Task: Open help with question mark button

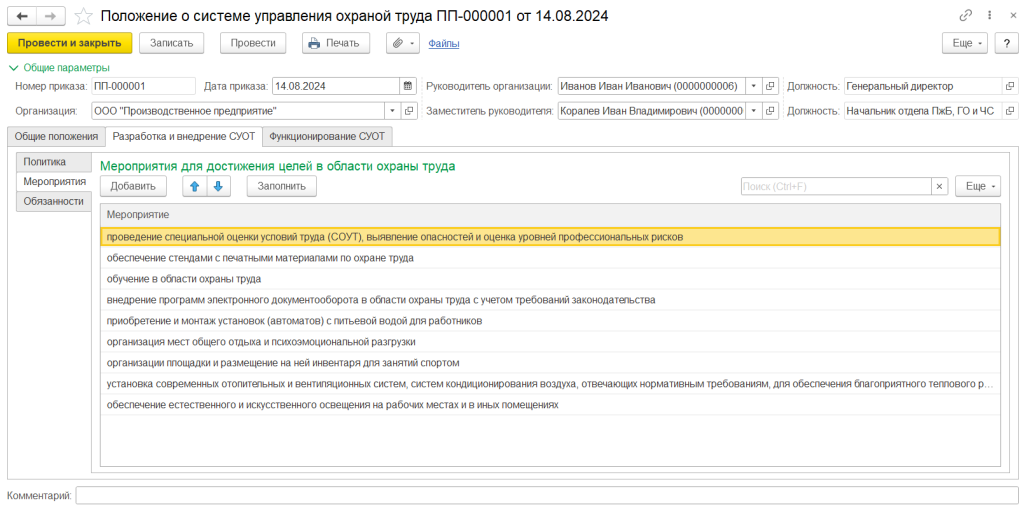Action: point(1006,43)
